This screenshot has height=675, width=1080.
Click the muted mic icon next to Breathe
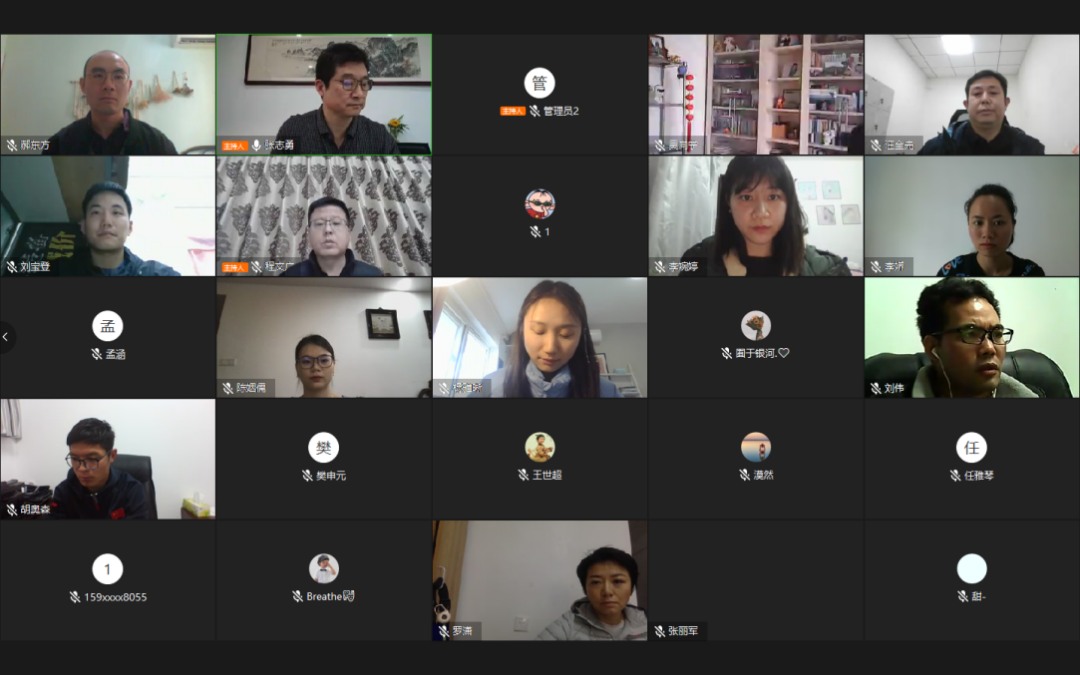tap(298, 596)
